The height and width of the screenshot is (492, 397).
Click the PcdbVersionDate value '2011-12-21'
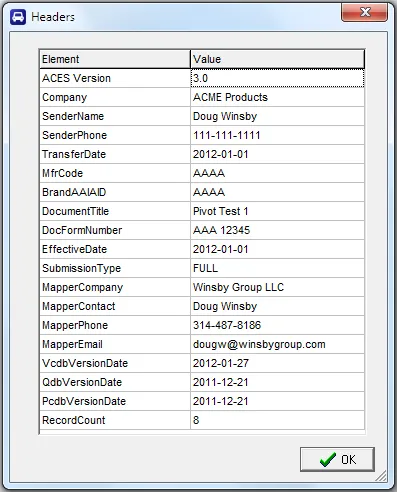277,401
